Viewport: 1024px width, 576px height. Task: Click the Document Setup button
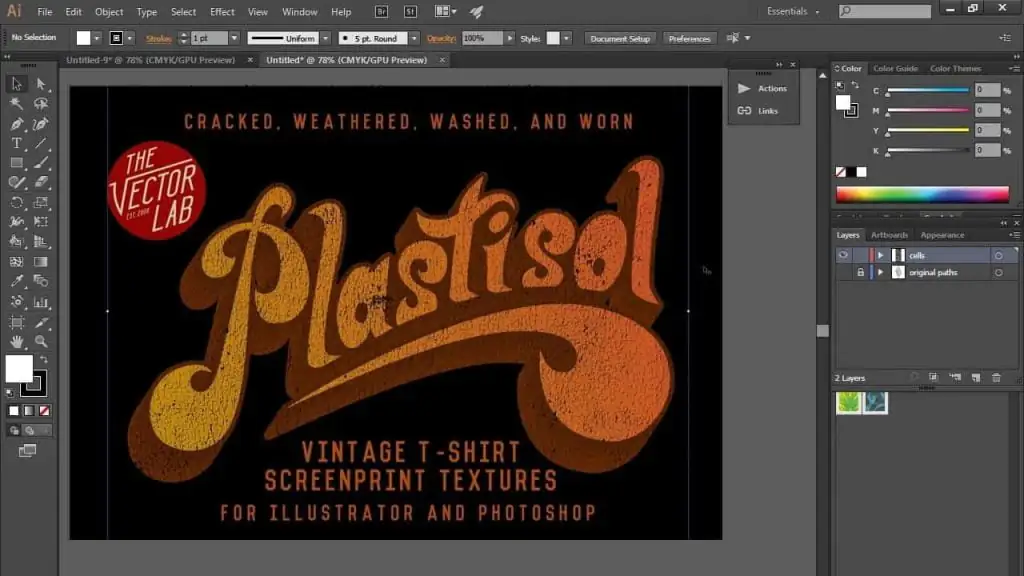coord(620,38)
